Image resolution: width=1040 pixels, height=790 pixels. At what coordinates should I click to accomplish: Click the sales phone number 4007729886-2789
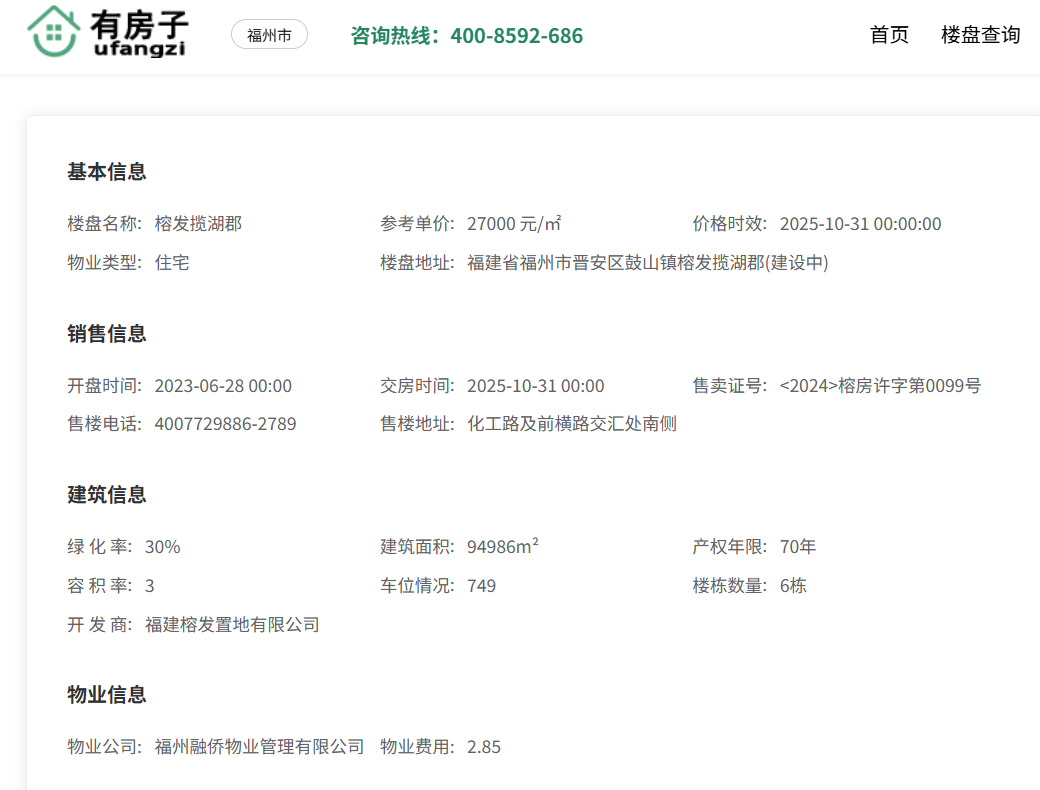point(225,424)
